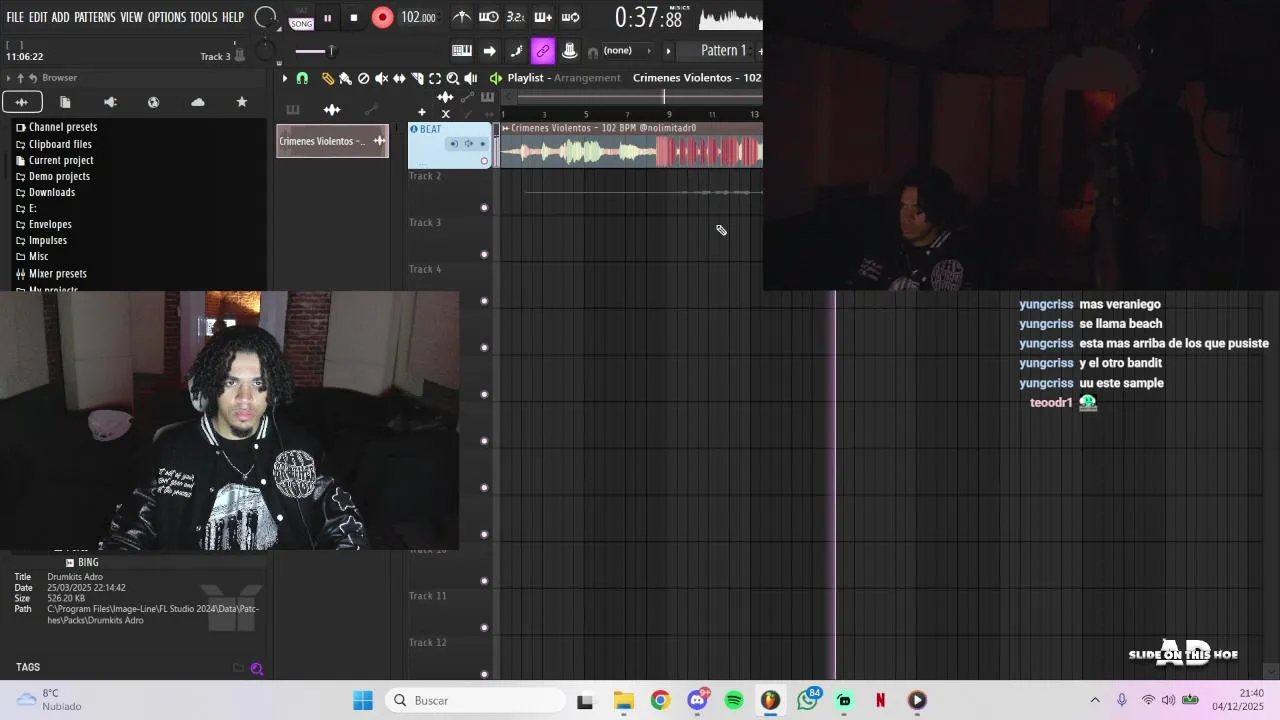Toggle wait for input icon

[x=488, y=17]
